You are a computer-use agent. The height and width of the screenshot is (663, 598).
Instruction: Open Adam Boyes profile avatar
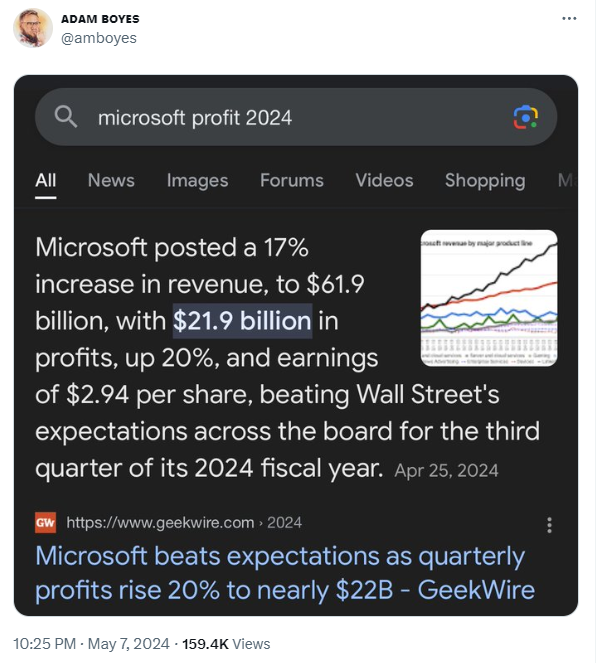pos(33,28)
